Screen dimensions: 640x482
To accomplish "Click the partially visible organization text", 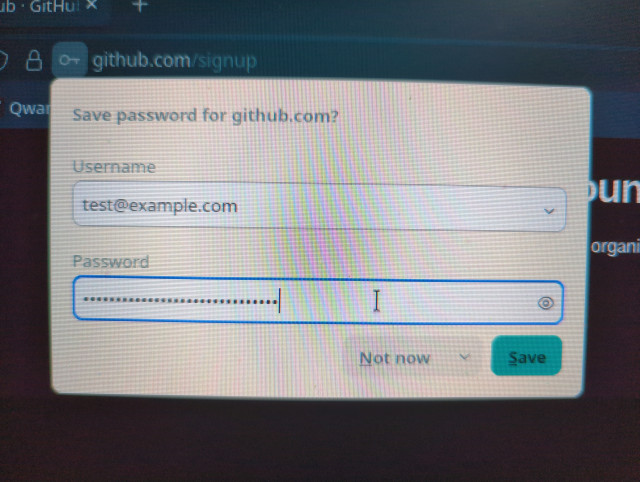I will 616,247.
